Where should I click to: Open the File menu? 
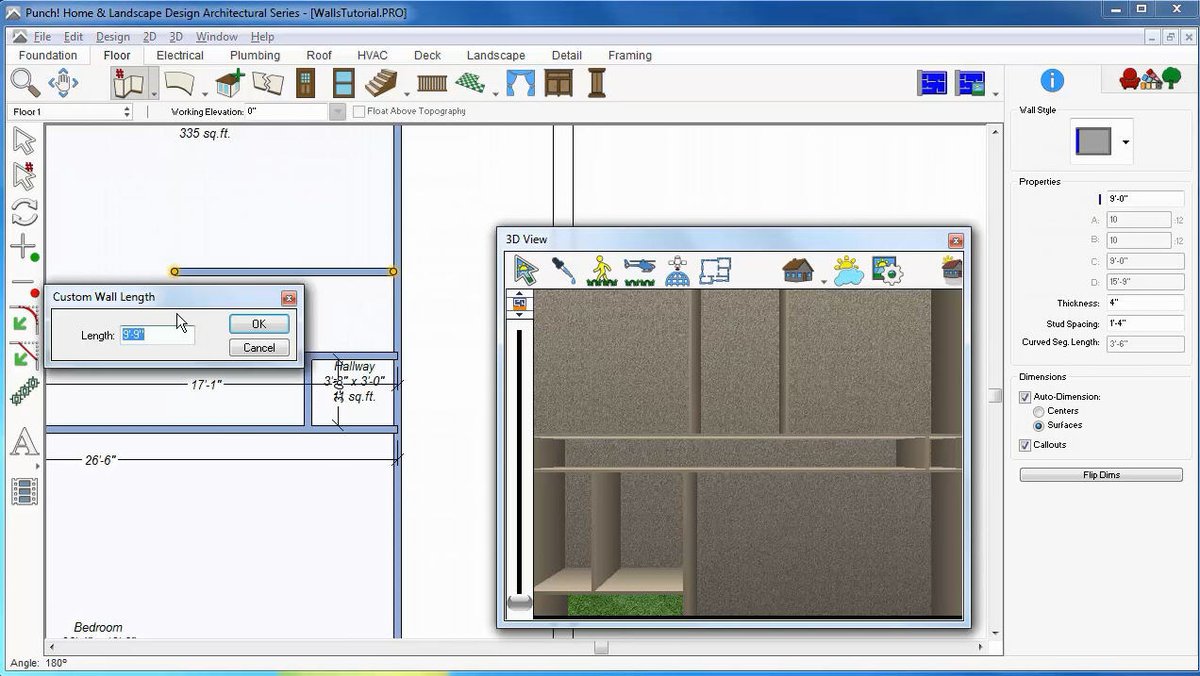(x=42, y=37)
